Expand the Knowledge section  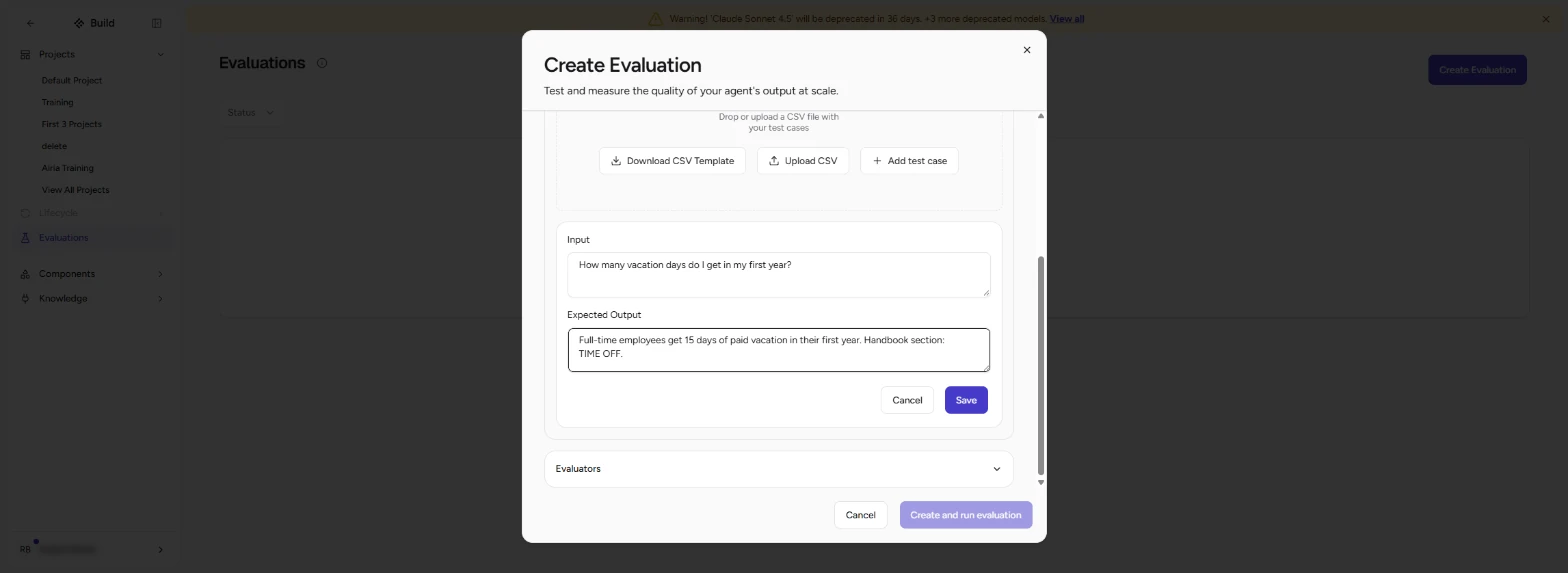tap(92, 299)
